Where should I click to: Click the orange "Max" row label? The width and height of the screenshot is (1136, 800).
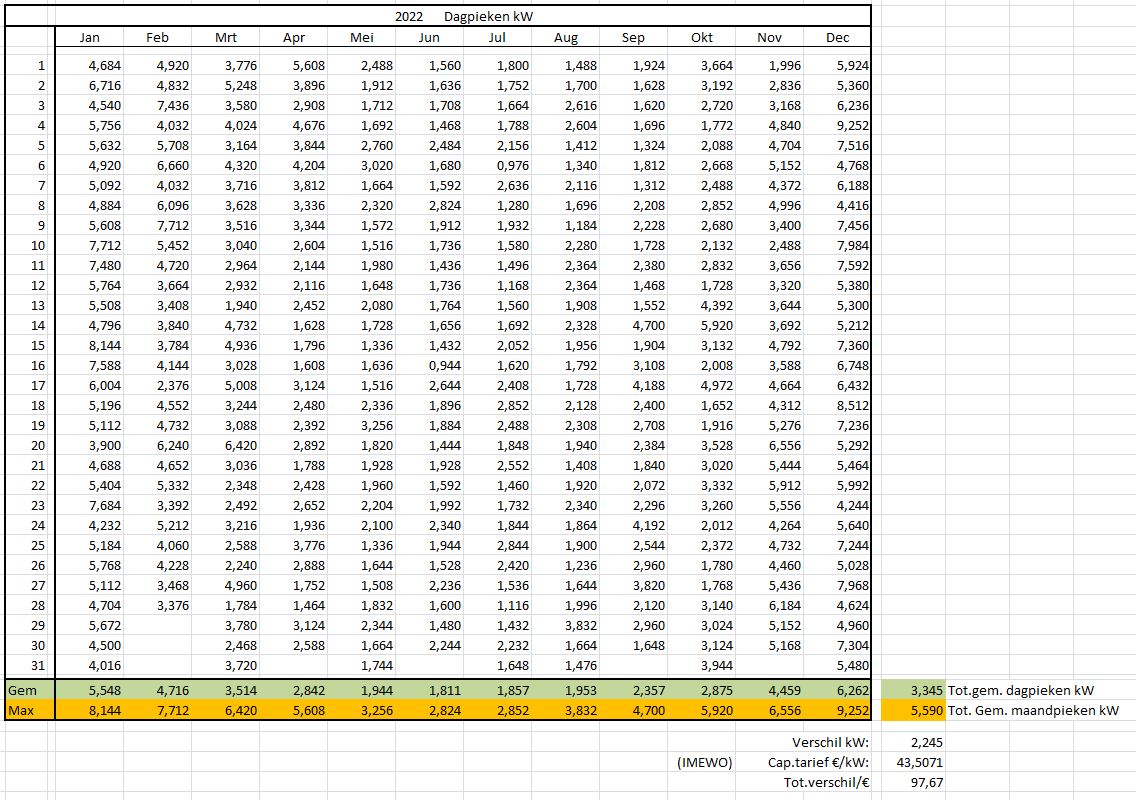(x=22, y=711)
